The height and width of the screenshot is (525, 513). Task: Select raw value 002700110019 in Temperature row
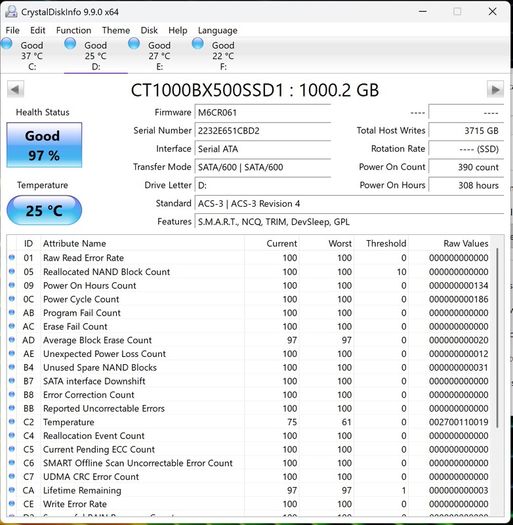[x=458, y=422]
